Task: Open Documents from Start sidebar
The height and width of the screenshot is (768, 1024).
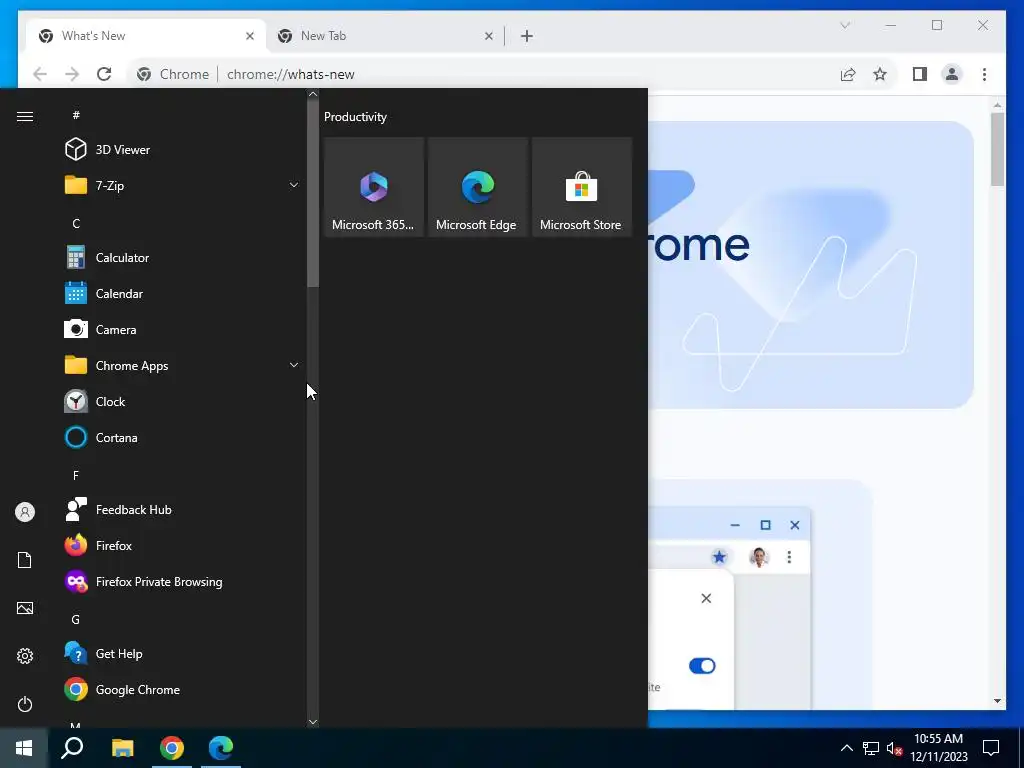Action: 25,560
